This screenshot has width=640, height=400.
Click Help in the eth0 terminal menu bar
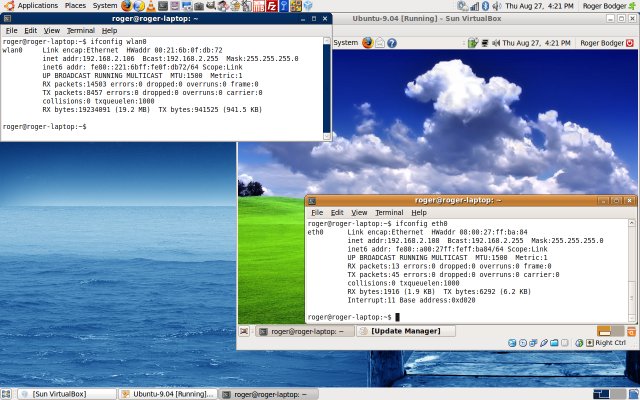pos(418,213)
